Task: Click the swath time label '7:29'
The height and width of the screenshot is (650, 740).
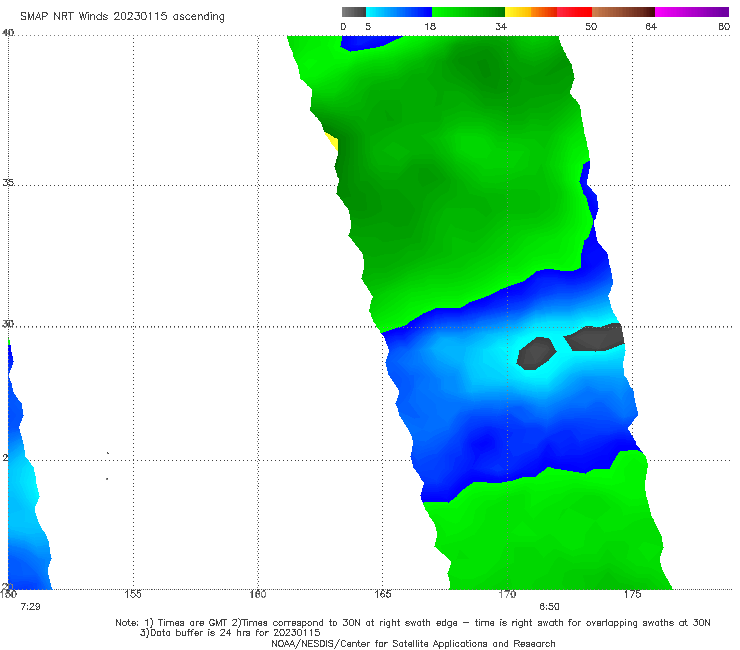Action: (30, 607)
